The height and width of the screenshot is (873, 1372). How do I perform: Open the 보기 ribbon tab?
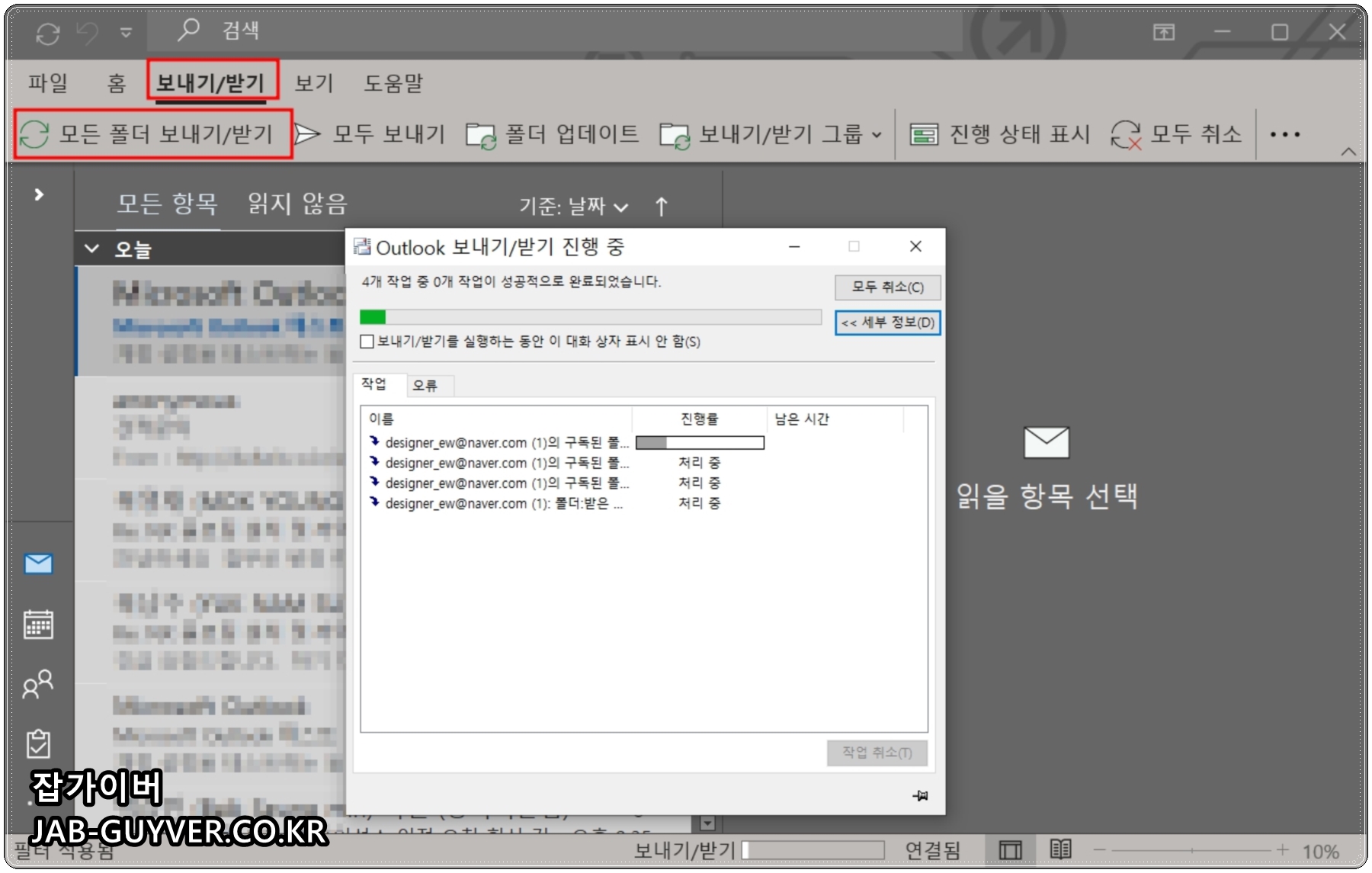pos(314,82)
